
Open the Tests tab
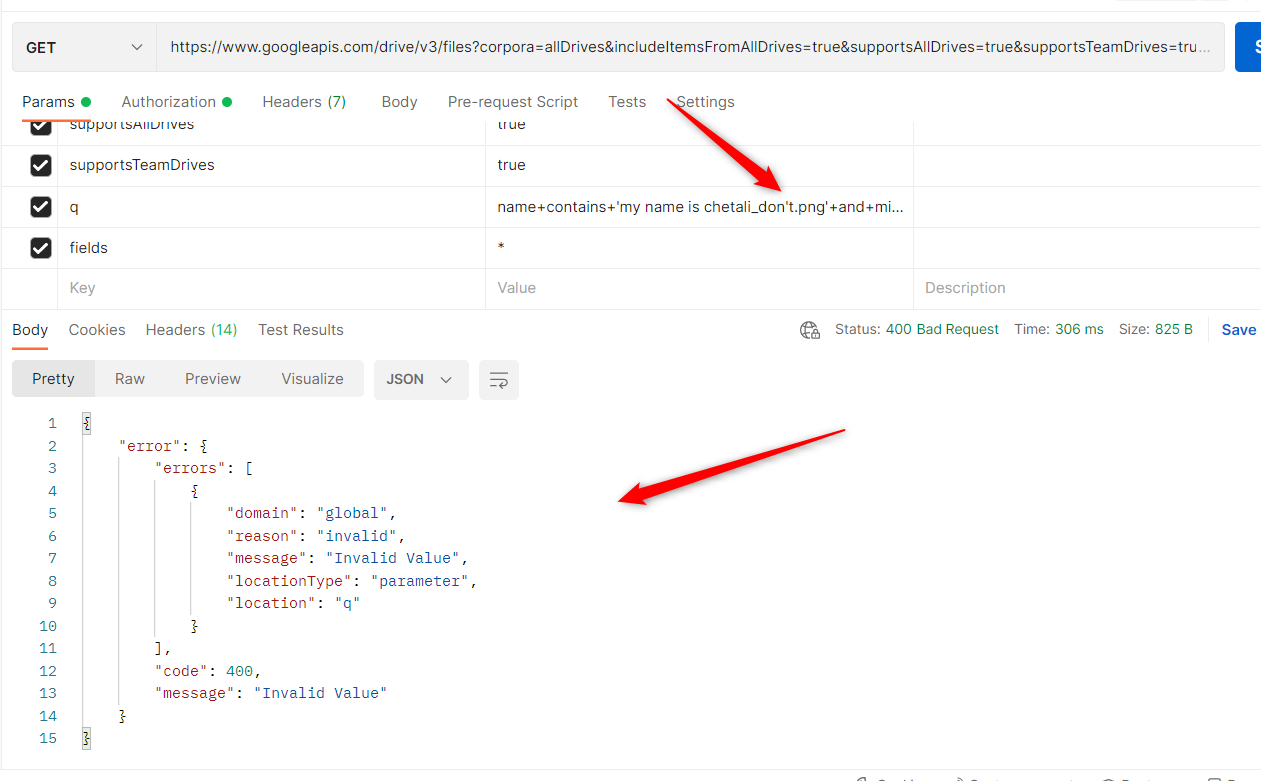(x=627, y=102)
